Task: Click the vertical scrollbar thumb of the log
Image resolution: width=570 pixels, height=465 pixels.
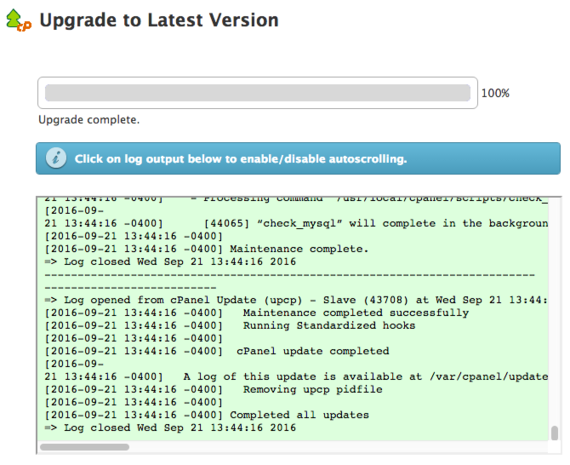Action: pyautogui.click(x=554, y=433)
